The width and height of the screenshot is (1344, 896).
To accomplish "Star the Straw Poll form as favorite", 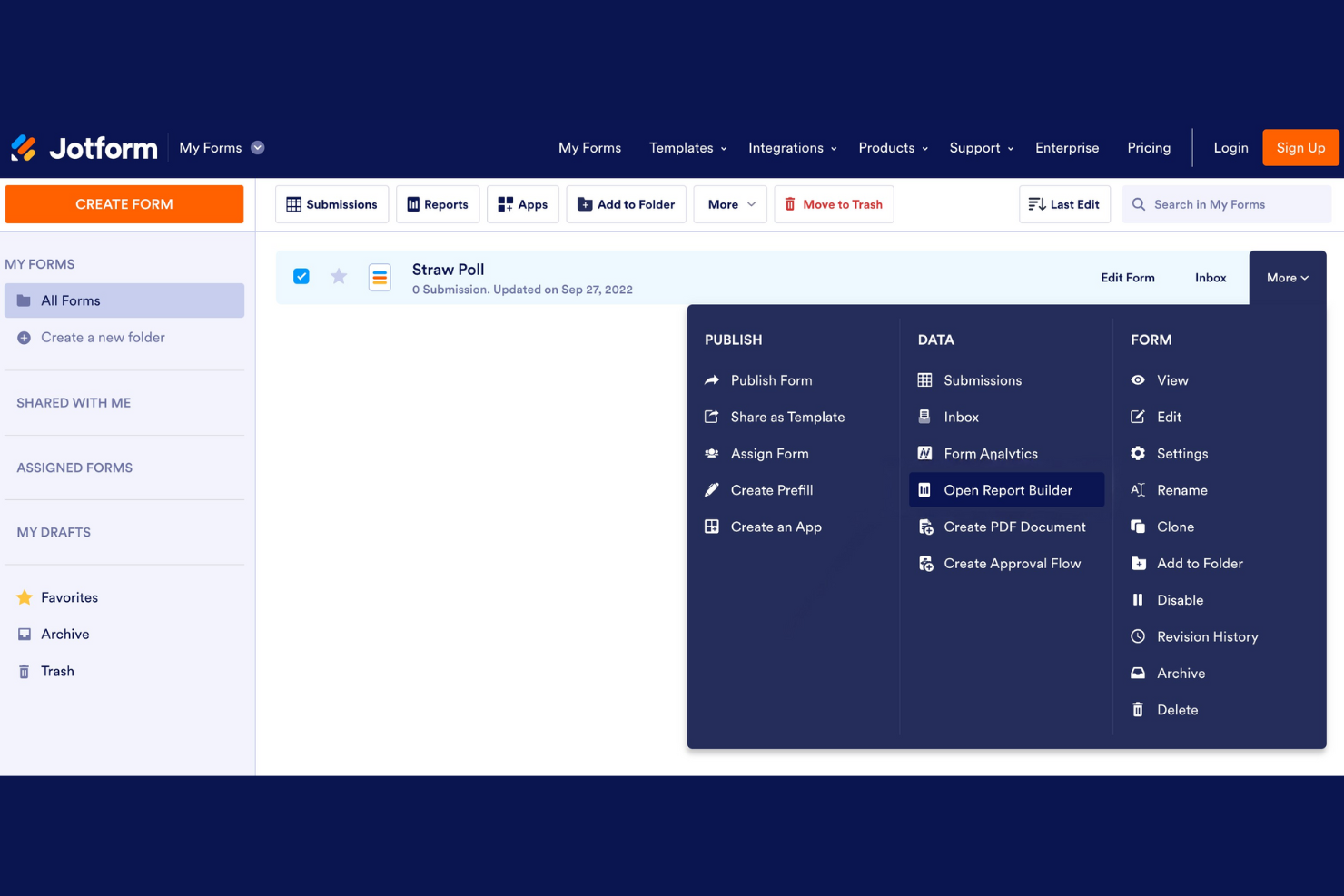I will tap(339, 276).
